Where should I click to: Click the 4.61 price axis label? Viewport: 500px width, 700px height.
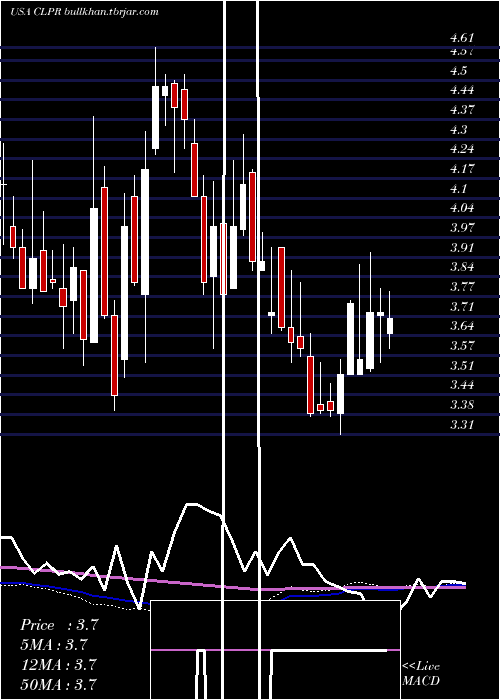(x=462, y=38)
